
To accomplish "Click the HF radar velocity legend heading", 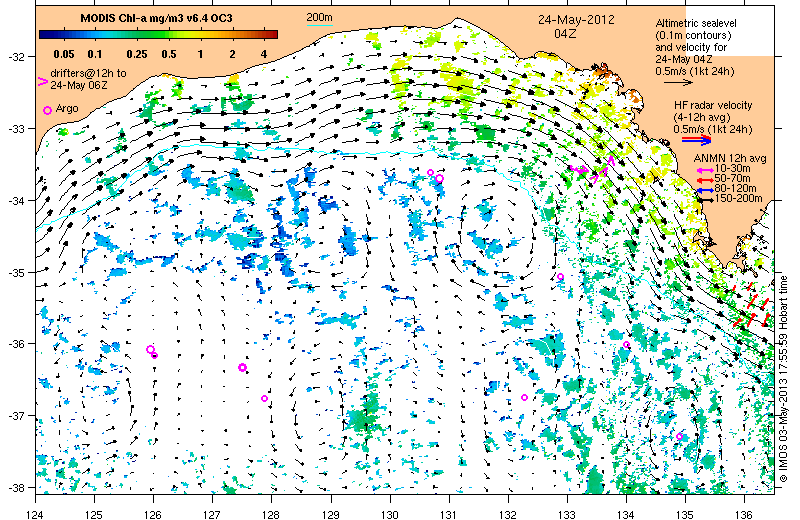I will (713, 105).
